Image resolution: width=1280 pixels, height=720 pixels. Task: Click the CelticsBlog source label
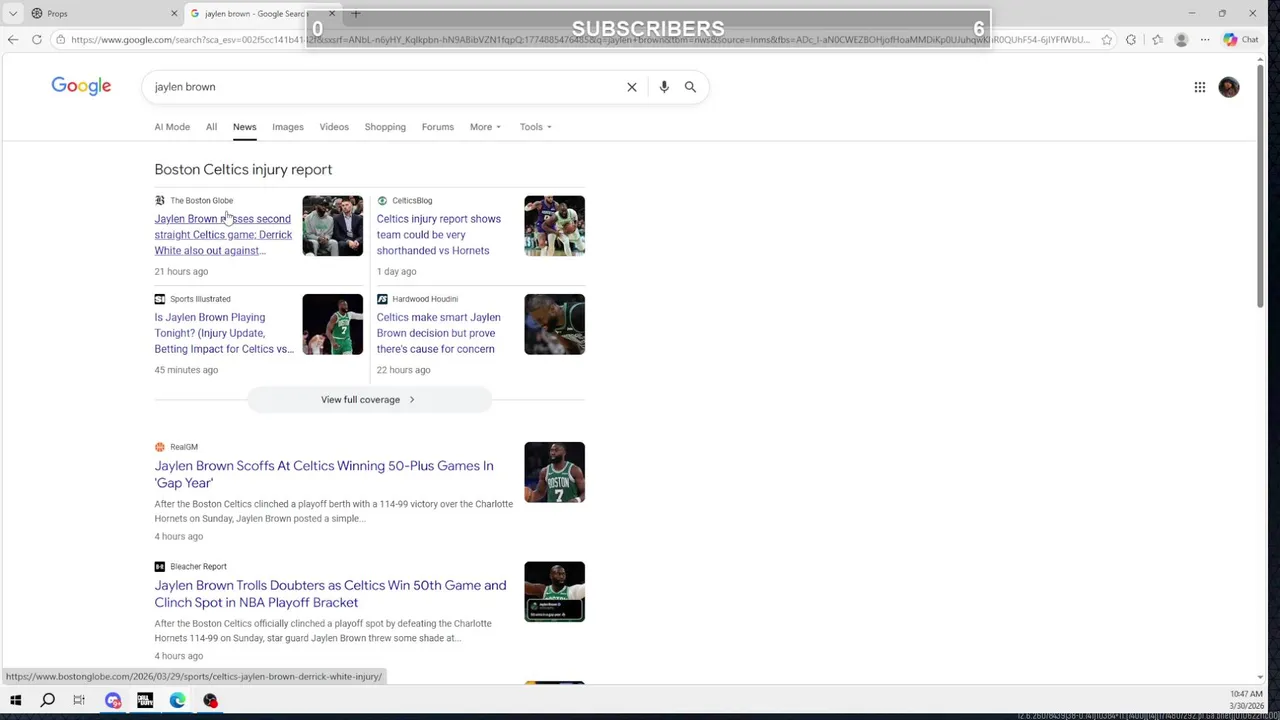(412, 201)
